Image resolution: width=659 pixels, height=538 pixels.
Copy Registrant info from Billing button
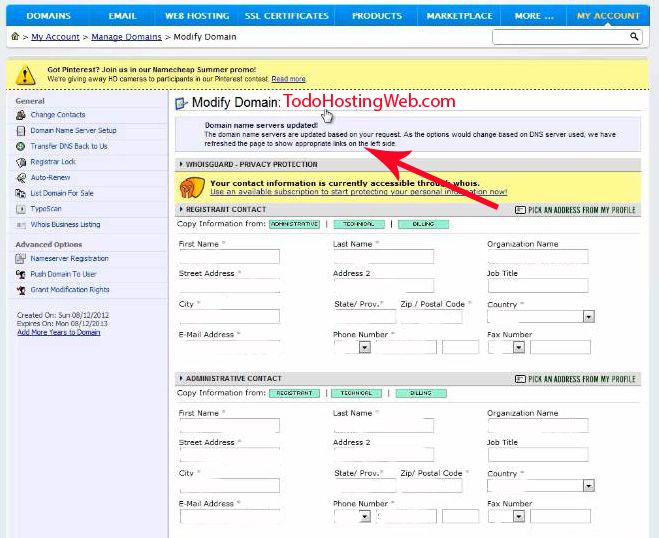423,224
